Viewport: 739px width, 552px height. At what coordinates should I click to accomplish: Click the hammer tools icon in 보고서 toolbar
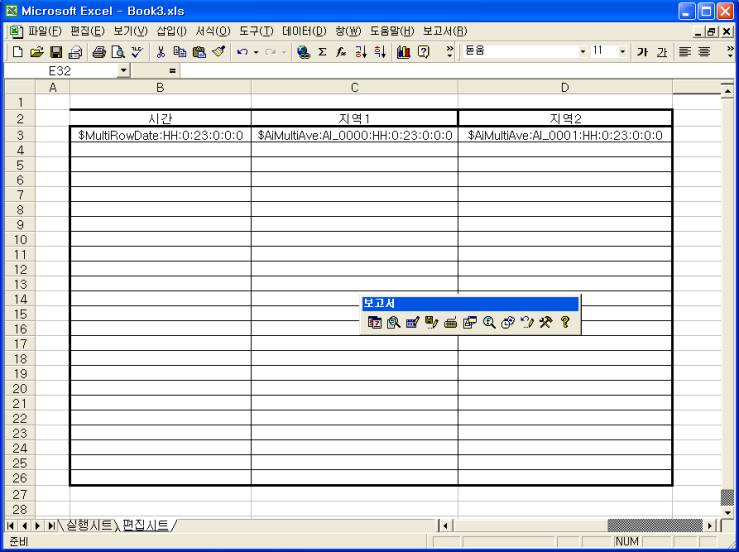point(546,322)
